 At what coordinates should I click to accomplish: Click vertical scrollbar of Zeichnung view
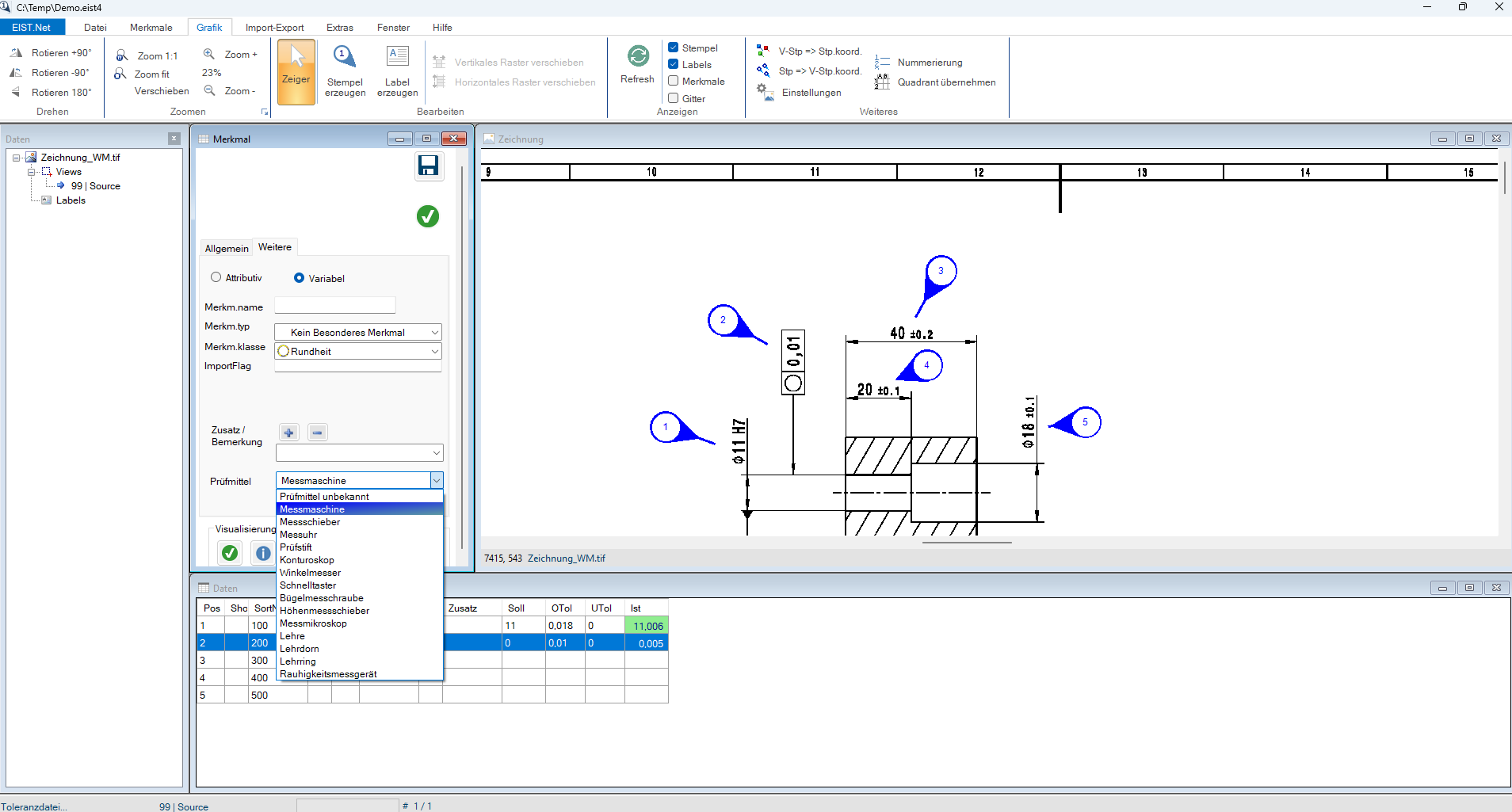tap(1505, 178)
